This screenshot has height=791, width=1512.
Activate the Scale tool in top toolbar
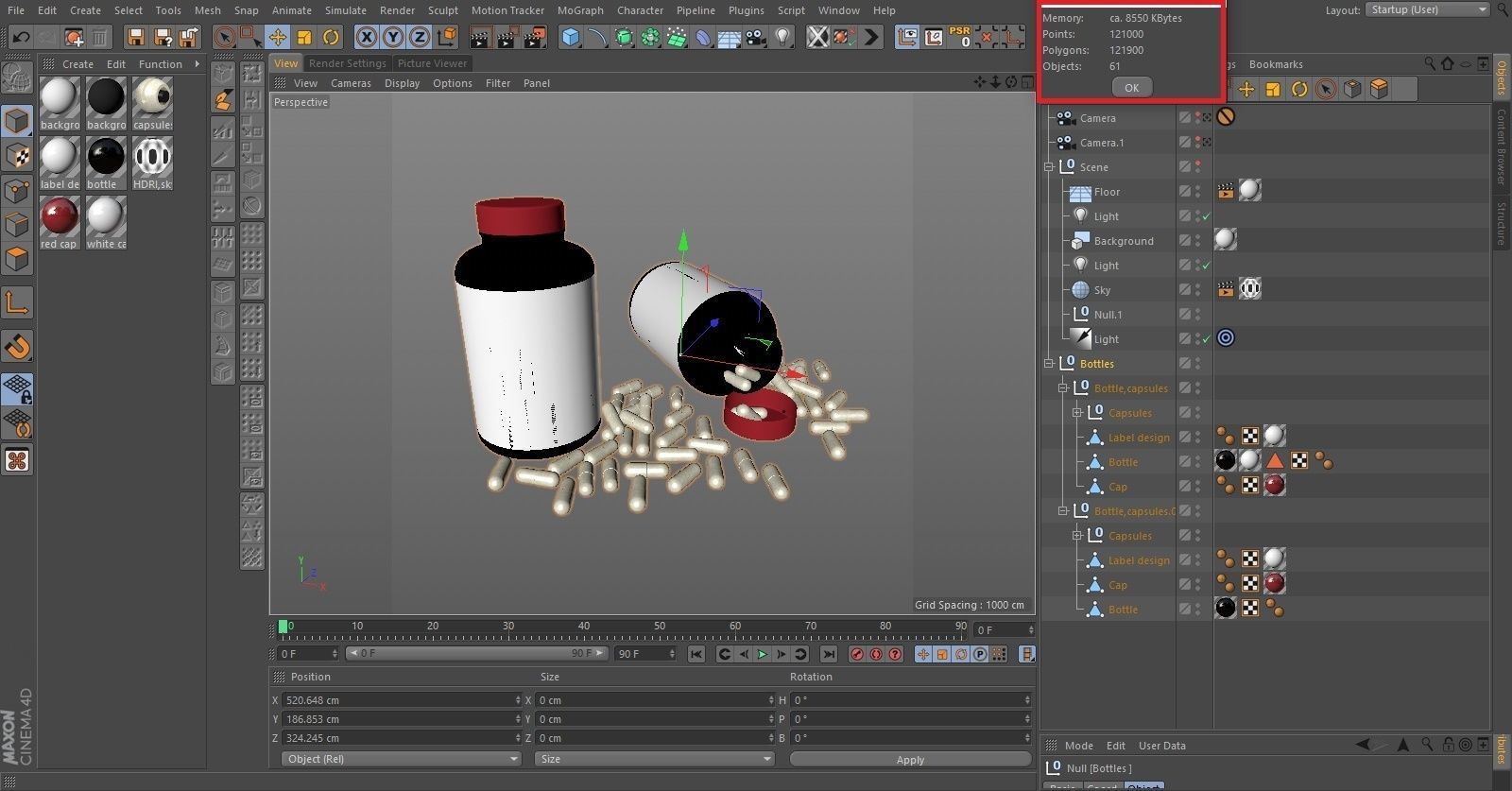click(304, 37)
